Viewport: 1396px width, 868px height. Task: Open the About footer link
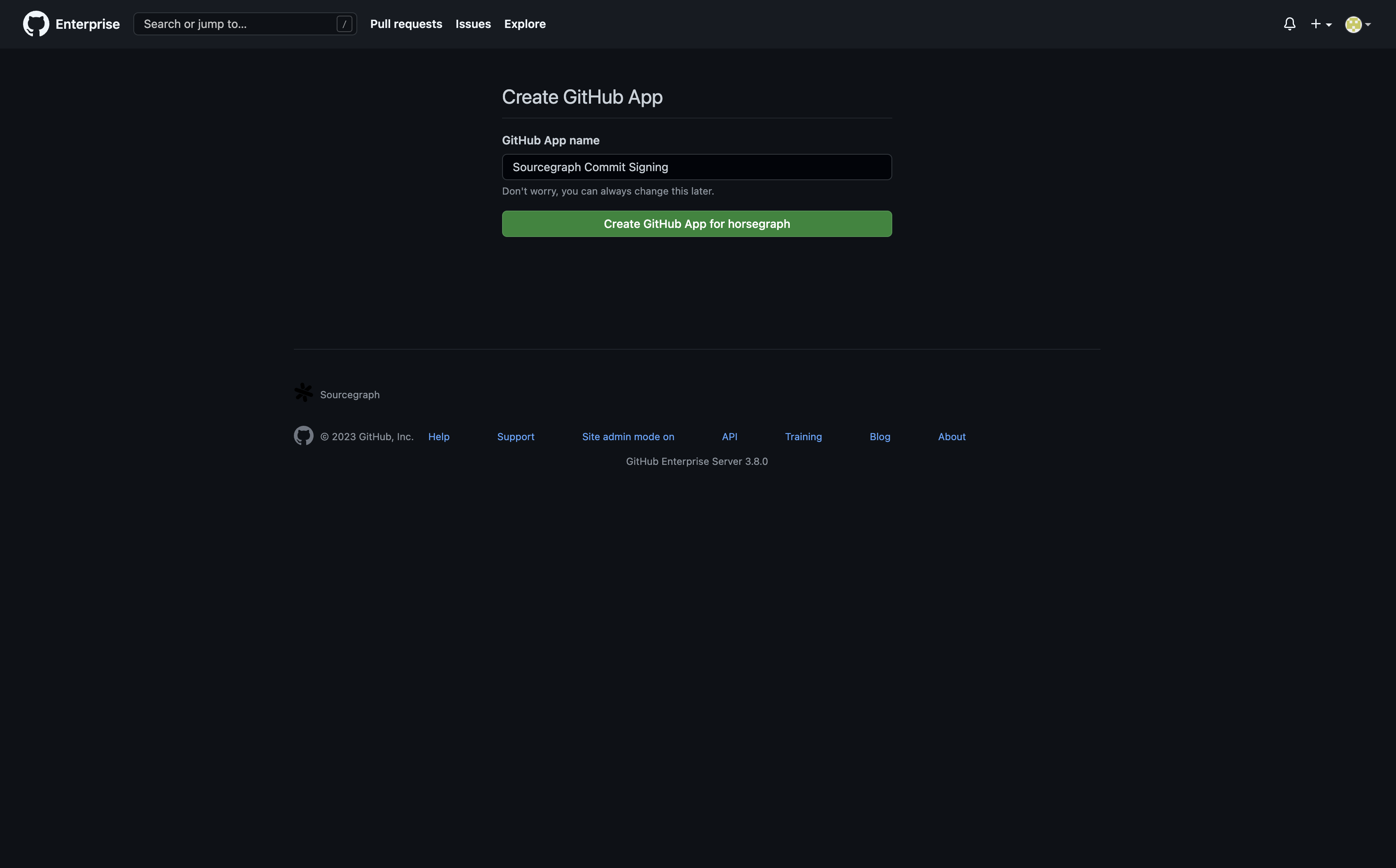click(952, 437)
